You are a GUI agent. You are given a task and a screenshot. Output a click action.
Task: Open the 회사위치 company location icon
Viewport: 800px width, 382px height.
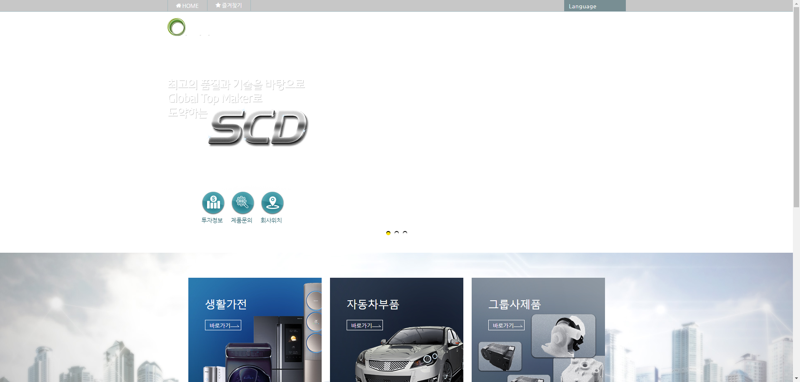click(x=272, y=202)
